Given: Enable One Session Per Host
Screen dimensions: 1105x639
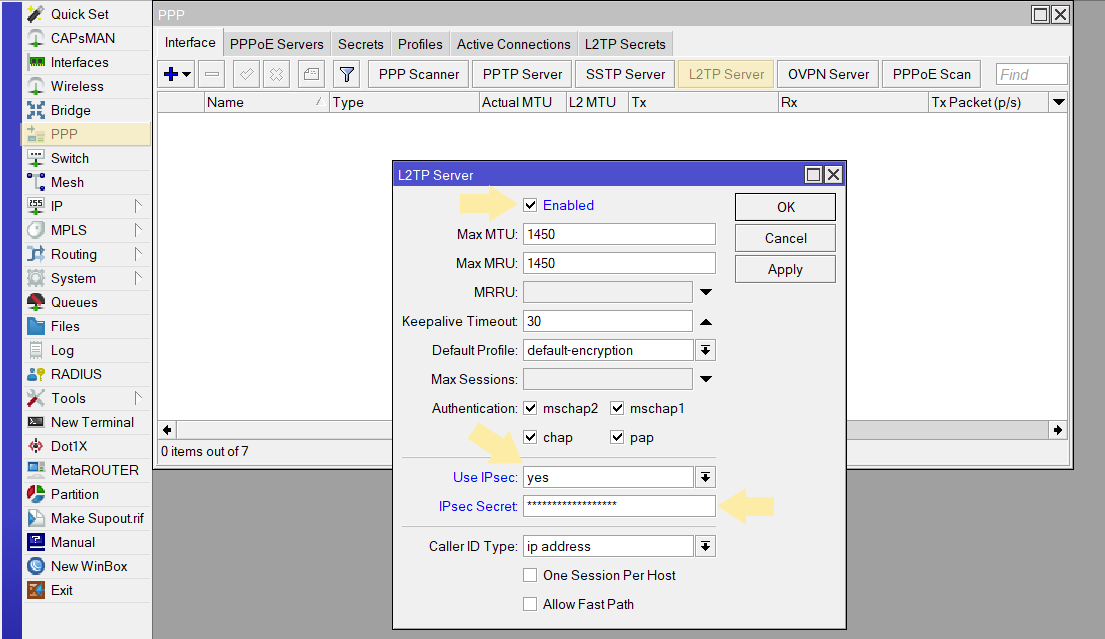Looking at the screenshot, I should [x=530, y=575].
